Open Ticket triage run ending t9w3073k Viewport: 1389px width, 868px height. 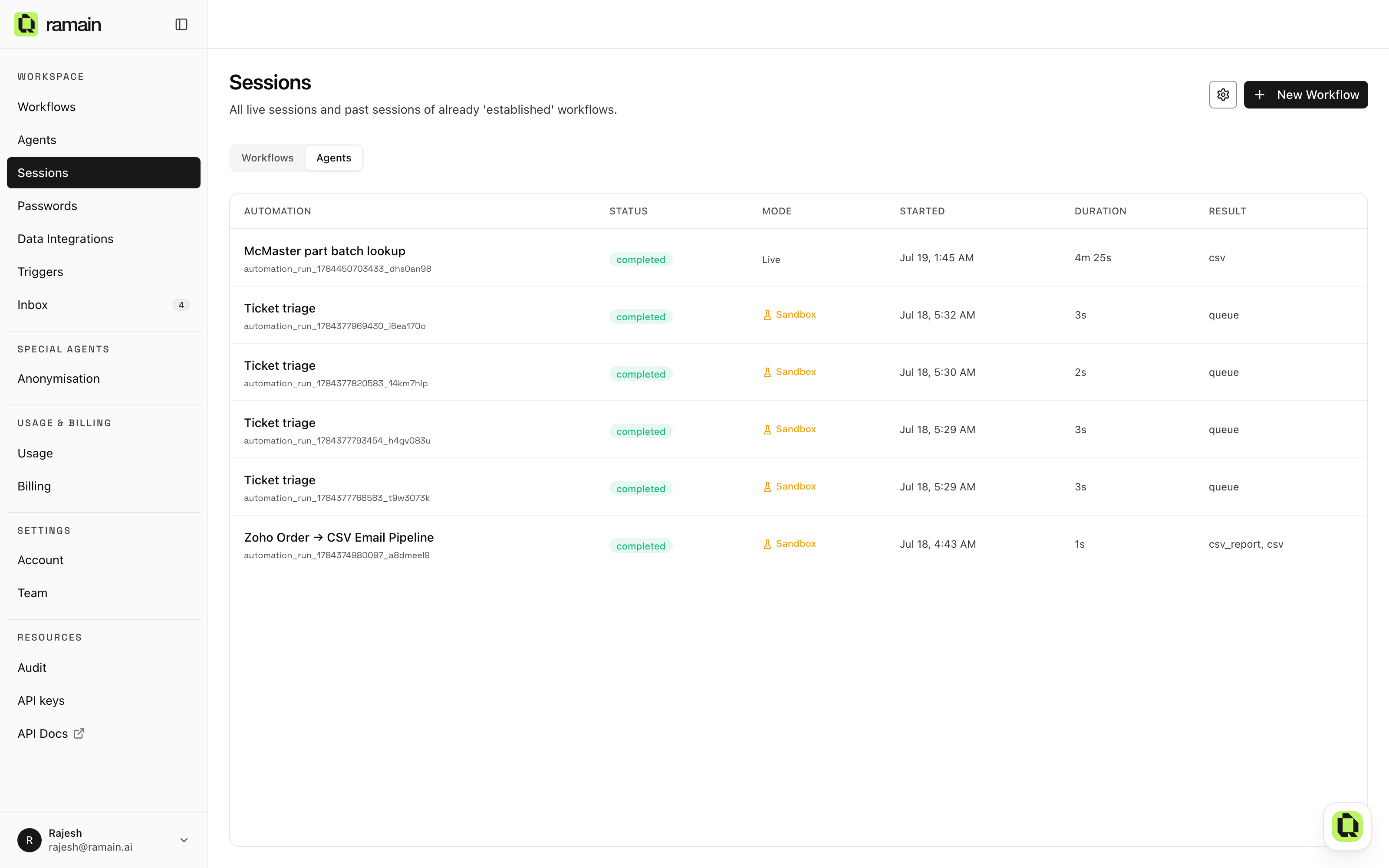point(798,487)
